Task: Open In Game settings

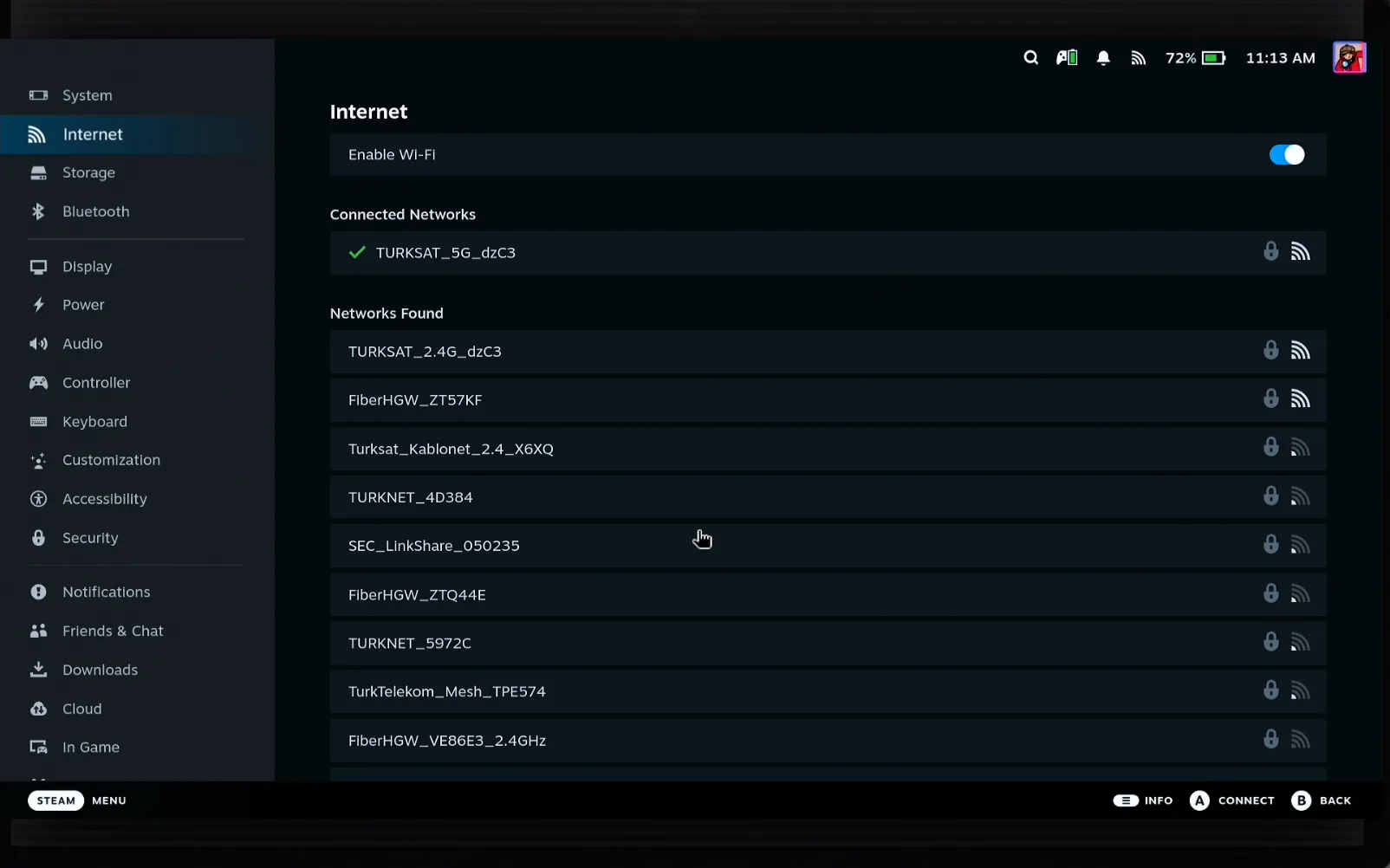Action: pos(137,748)
